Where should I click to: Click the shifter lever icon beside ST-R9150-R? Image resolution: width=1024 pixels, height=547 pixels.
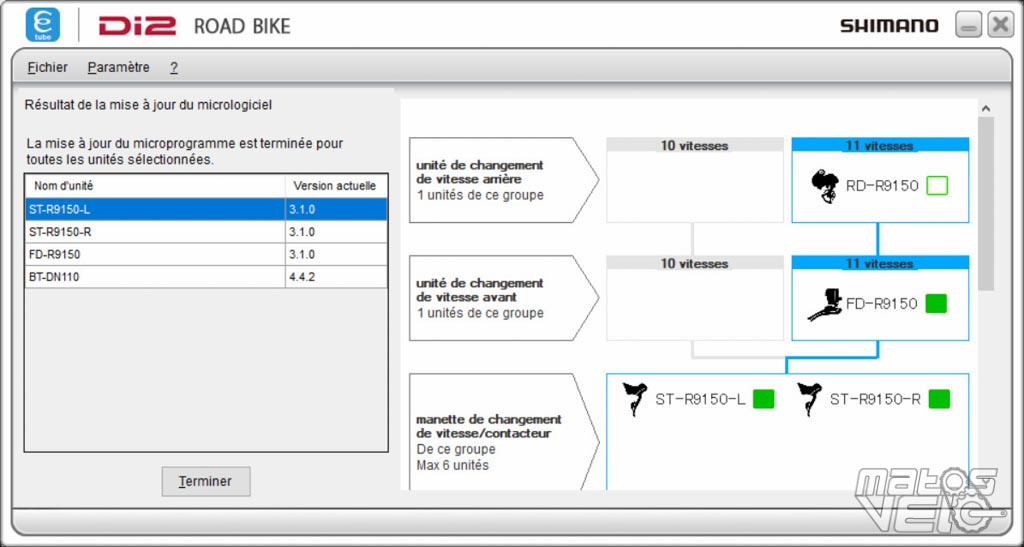(809, 399)
